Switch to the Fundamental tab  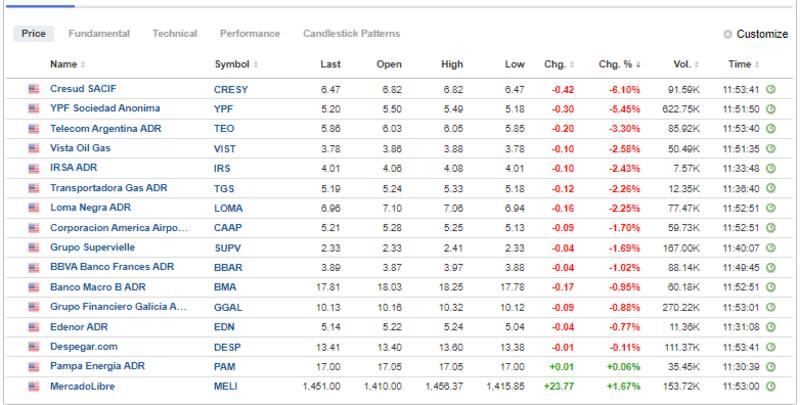click(98, 34)
